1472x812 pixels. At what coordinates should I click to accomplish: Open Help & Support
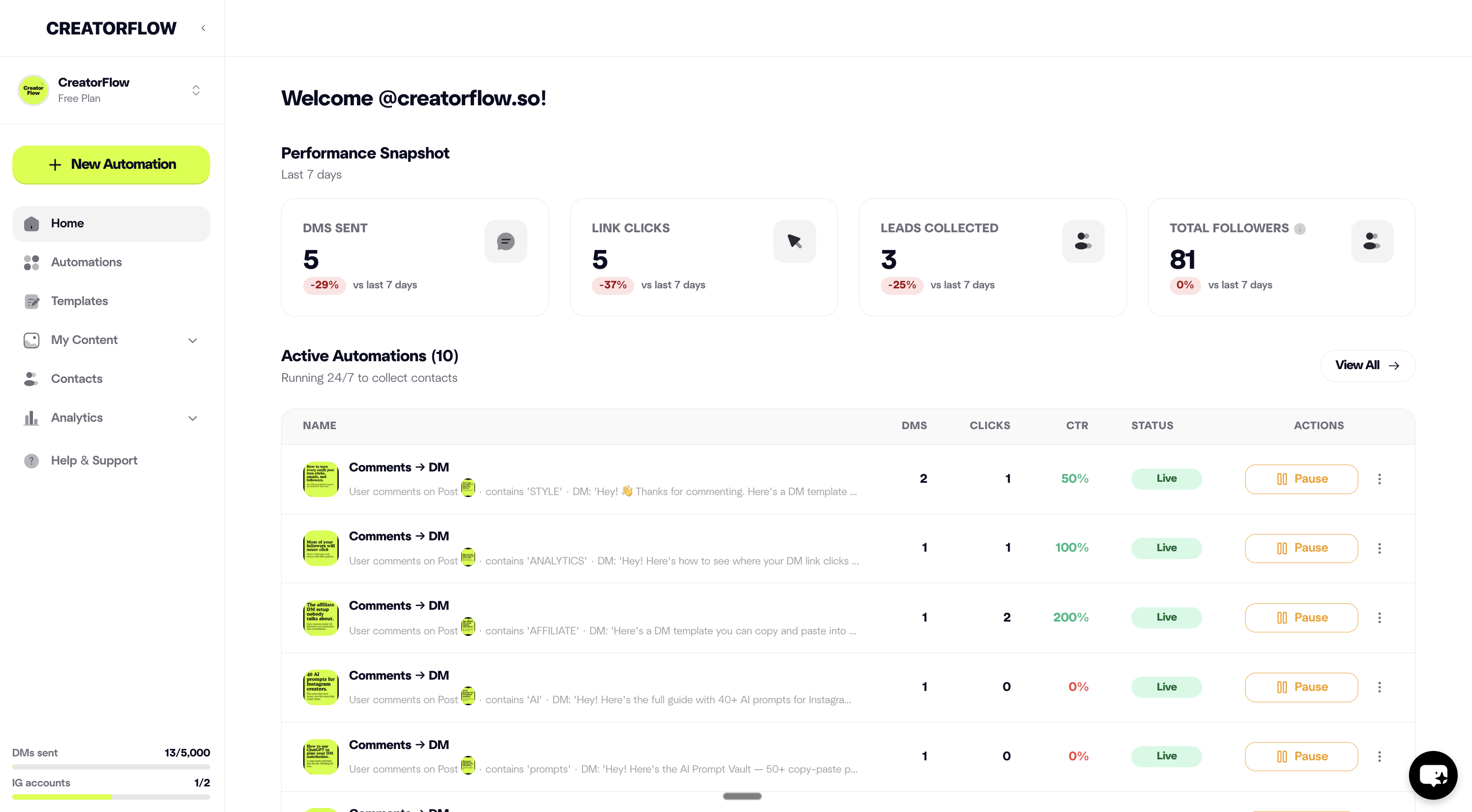click(94, 460)
